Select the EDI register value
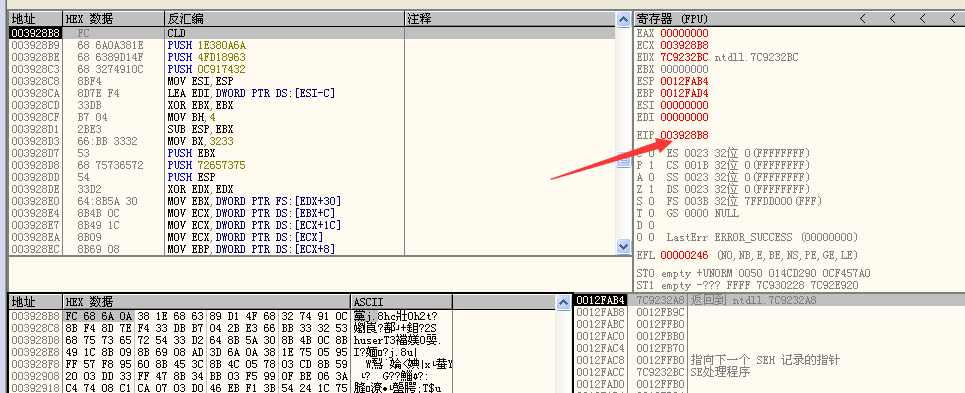This screenshot has width=965, height=393. tap(684, 117)
